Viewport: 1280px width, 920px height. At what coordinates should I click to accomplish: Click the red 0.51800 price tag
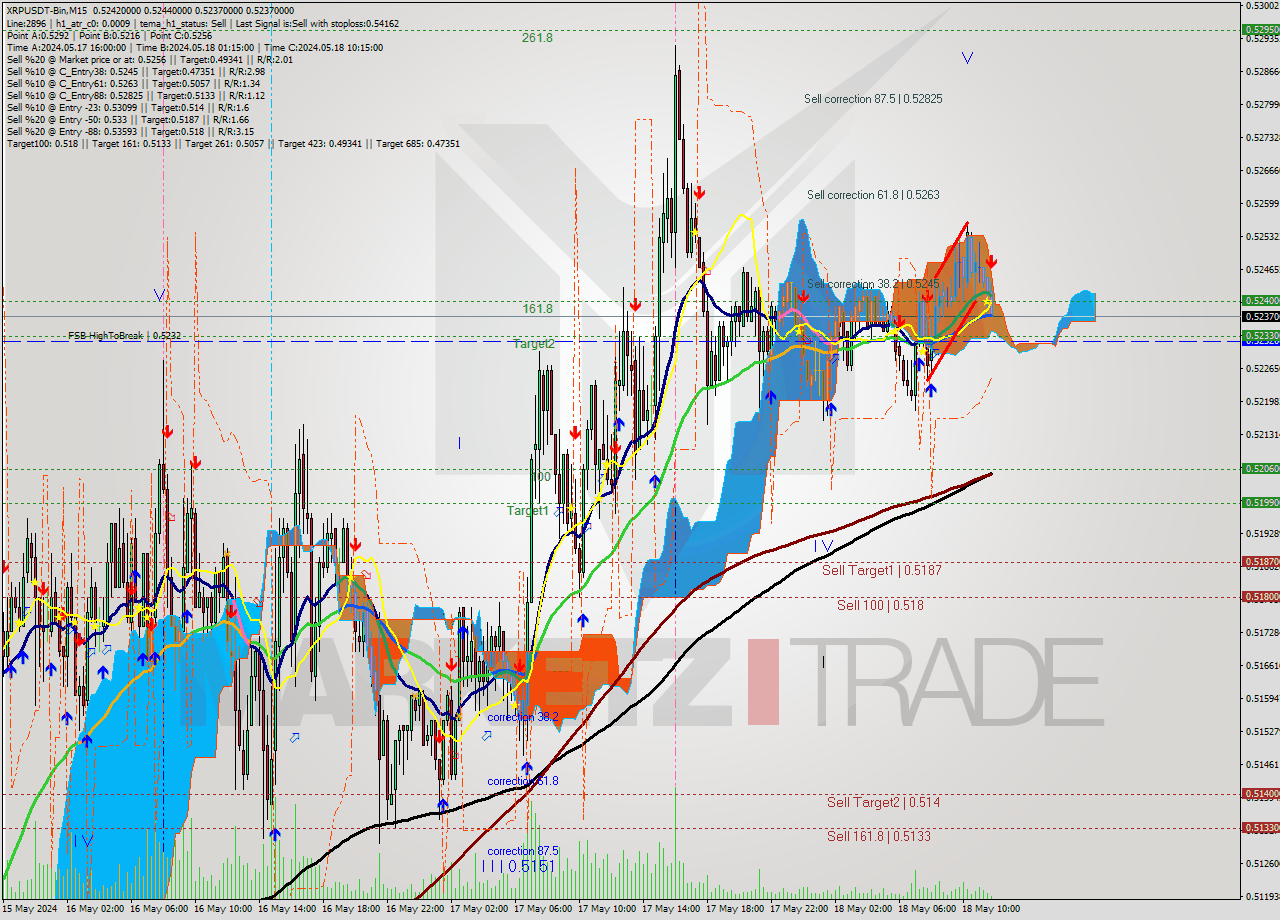click(1261, 596)
